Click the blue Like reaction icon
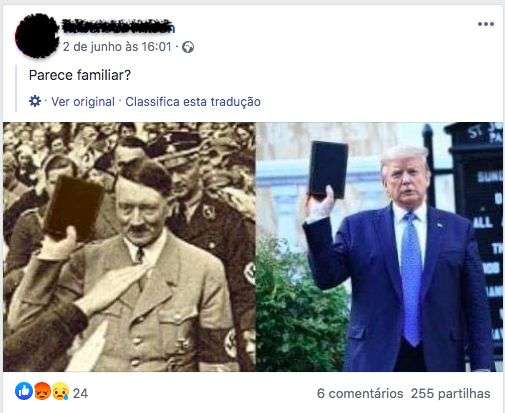Image resolution: width=505 pixels, height=413 pixels. (x=24, y=391)
